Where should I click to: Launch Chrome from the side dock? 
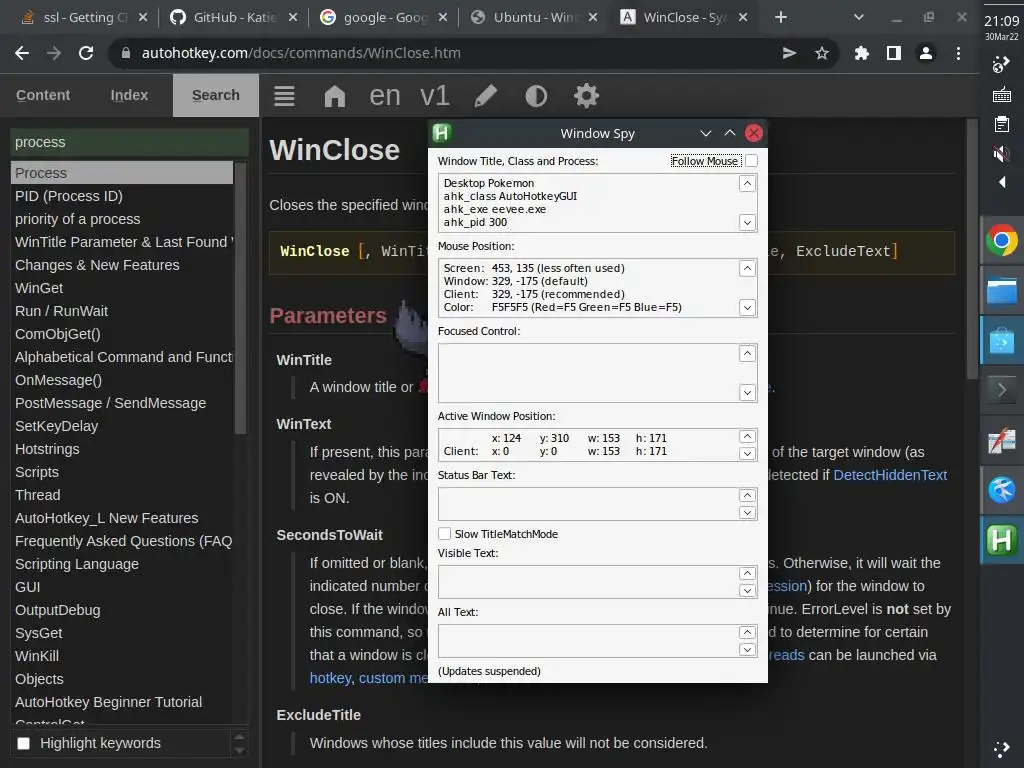[1001, 240]
